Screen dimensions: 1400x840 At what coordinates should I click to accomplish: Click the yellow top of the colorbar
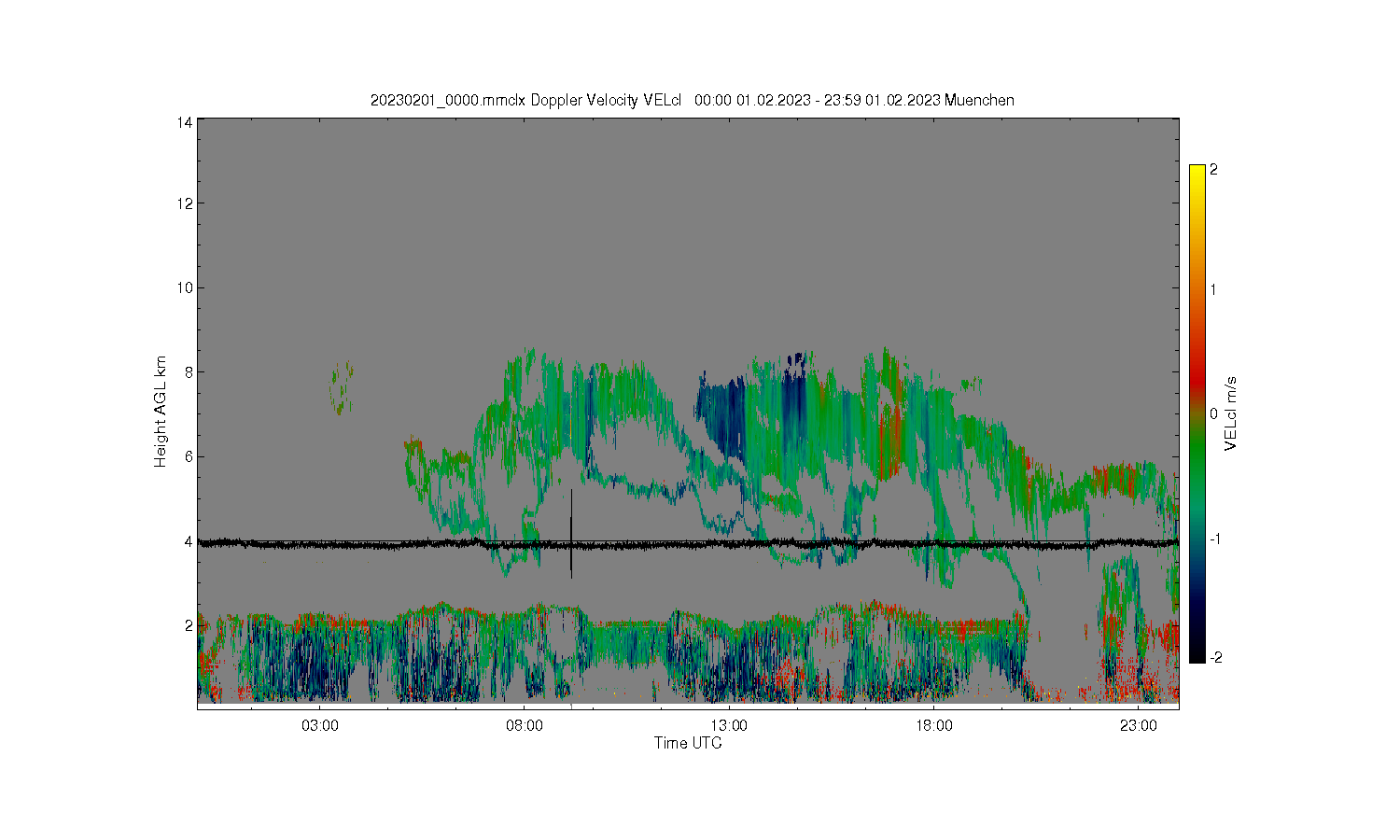pyautogui.click(x=1197, y=177)
